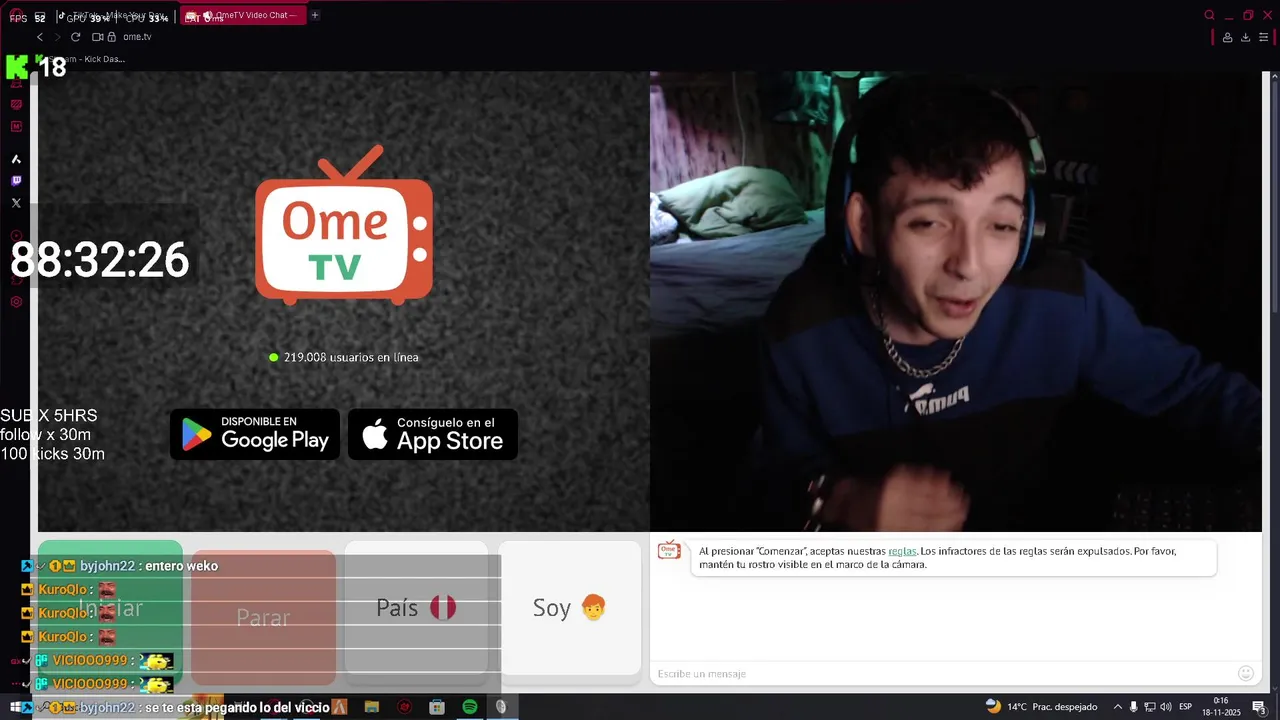Click the chat message 'entero weko'
This screenshot has width=1280, height=720.
[x=181, y=566]
